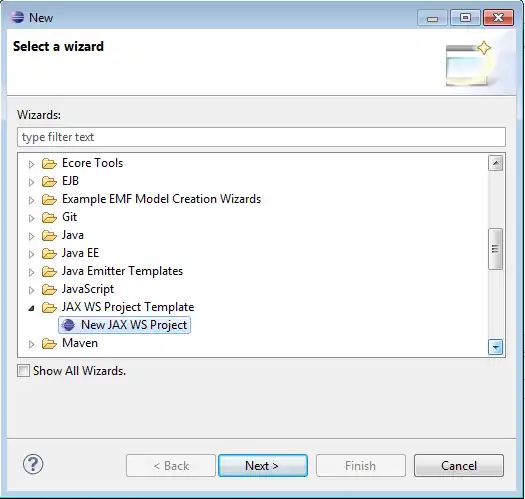The image size is (525, 499).
Task: Select the EJB label
Action: (70, 181)
